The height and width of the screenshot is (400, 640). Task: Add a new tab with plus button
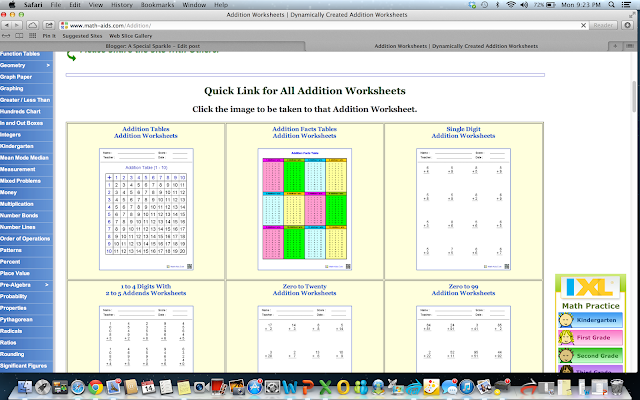615,46
